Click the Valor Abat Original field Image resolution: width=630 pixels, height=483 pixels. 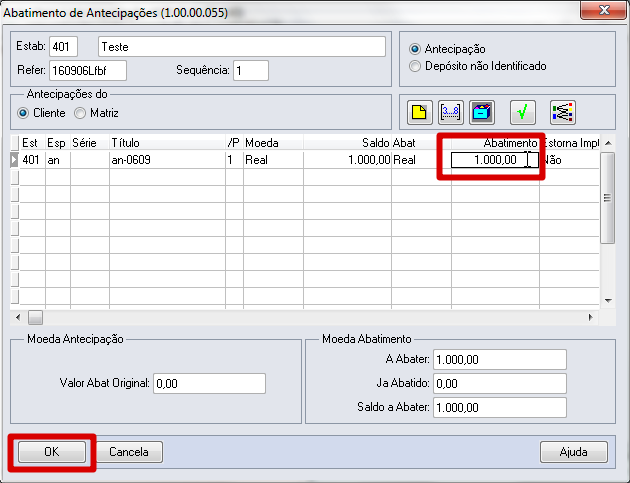[209, 383]
